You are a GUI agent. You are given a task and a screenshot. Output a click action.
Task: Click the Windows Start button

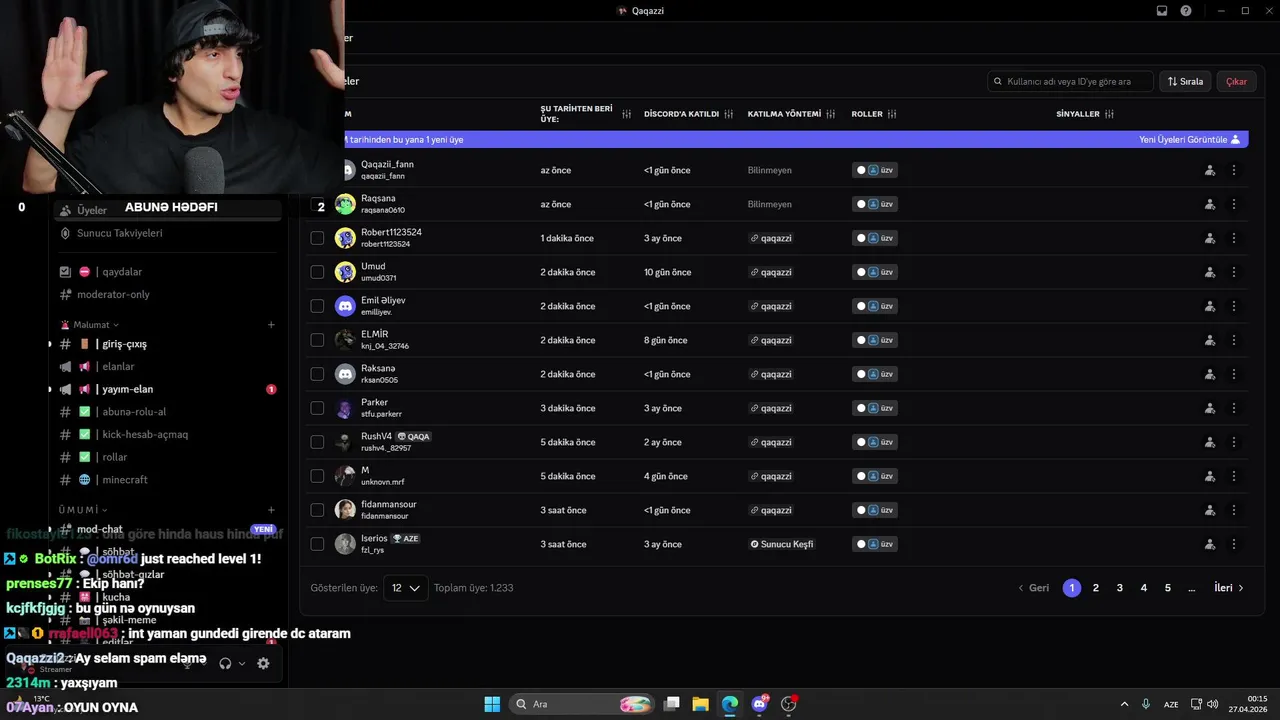tap(492, 704)
